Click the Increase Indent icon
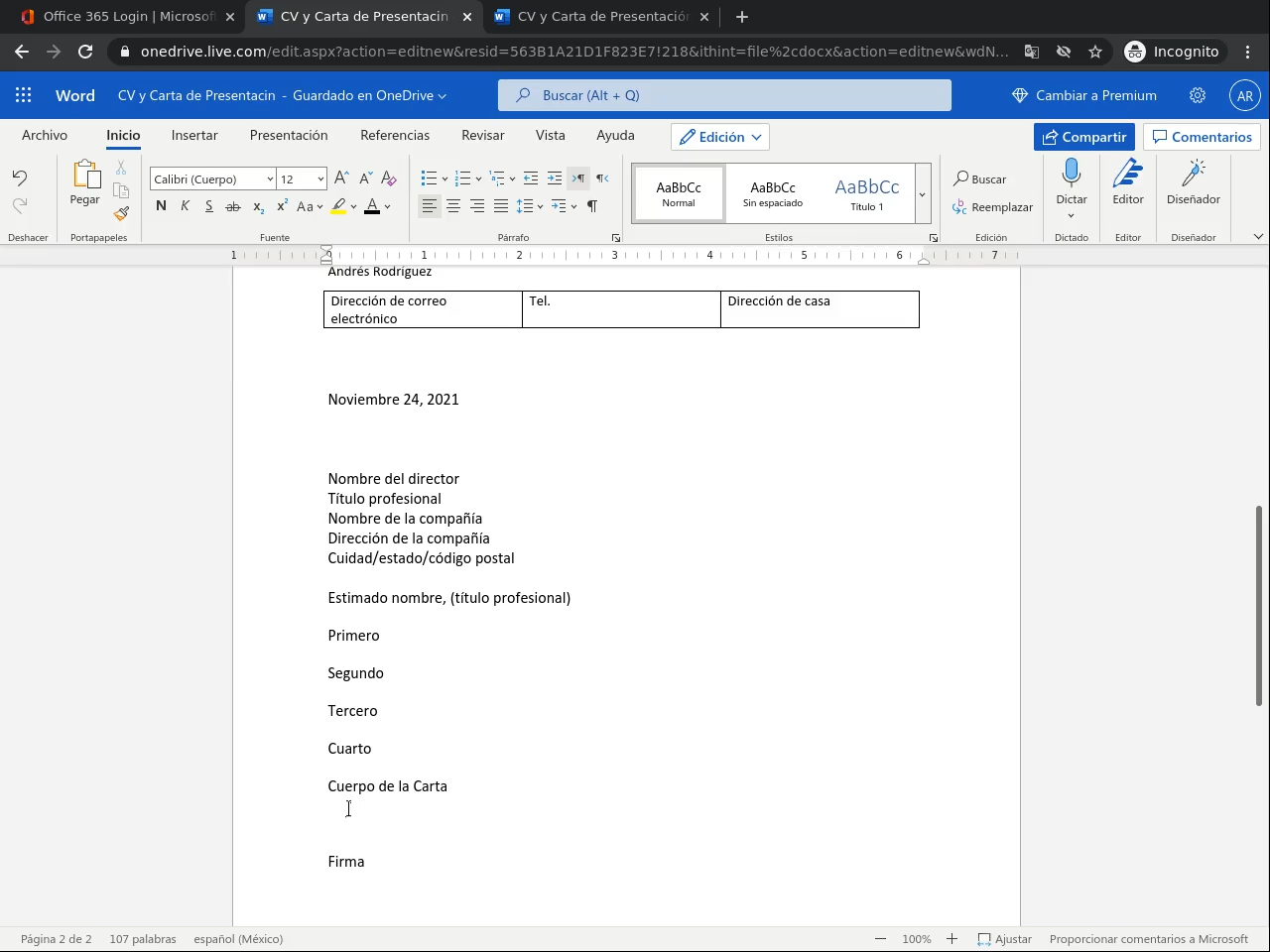Screen dimensions: 1270x952 click(555, 178)
